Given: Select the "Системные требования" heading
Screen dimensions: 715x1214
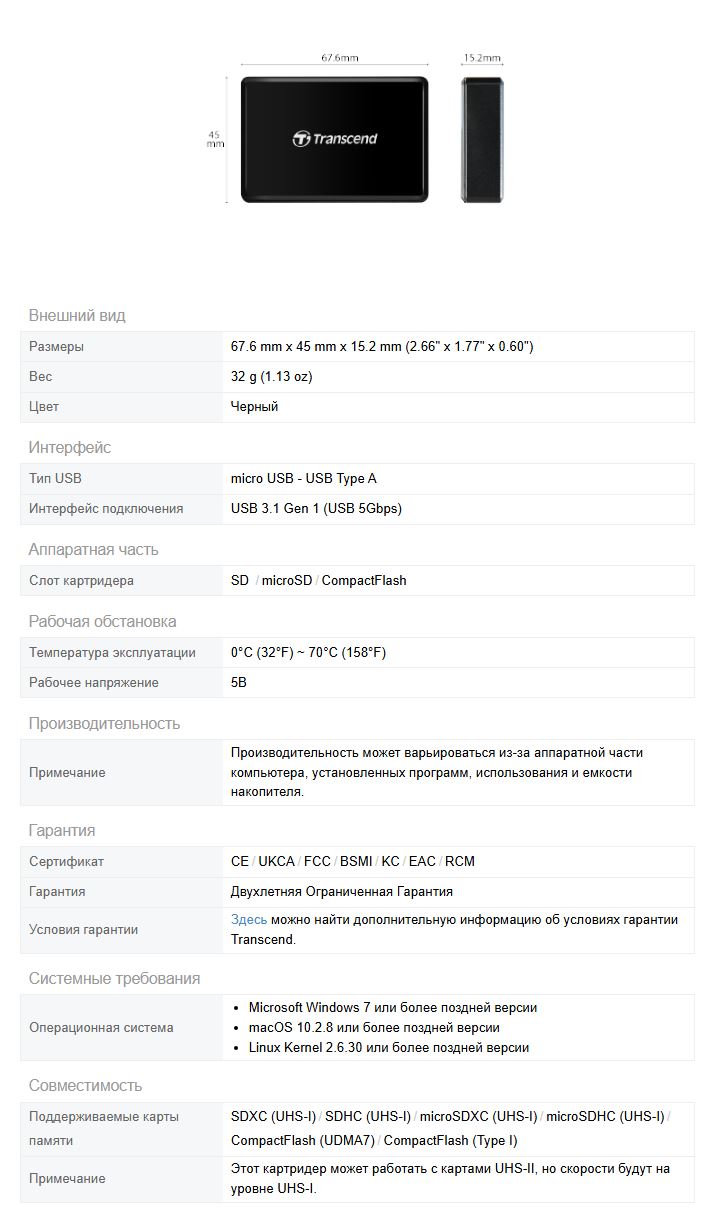Looking at the screenshot, I should (x=114, y=979).
